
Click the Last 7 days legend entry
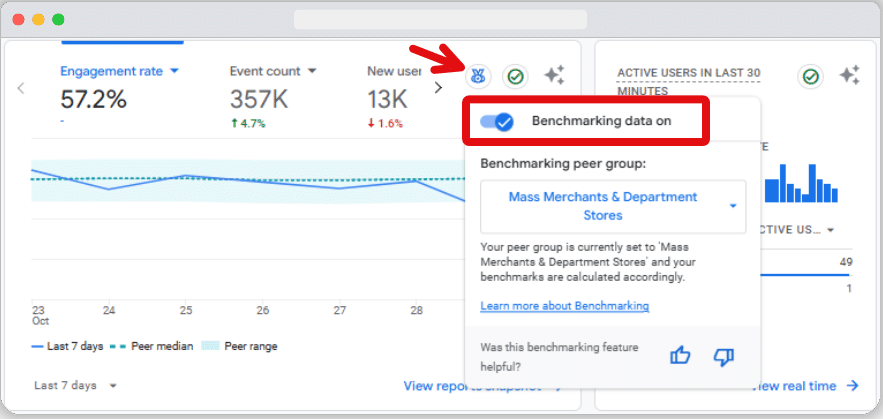(x=68, y=346)
